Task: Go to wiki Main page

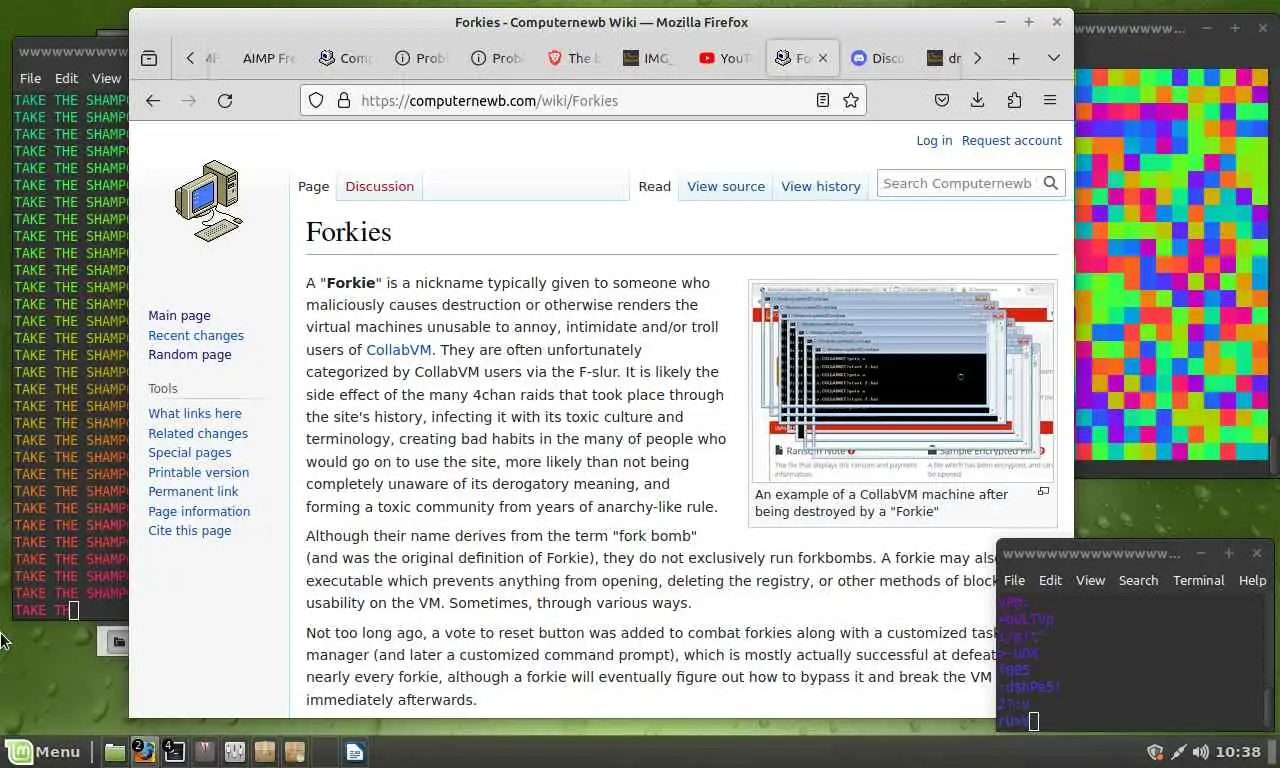Action: point(179,315)
